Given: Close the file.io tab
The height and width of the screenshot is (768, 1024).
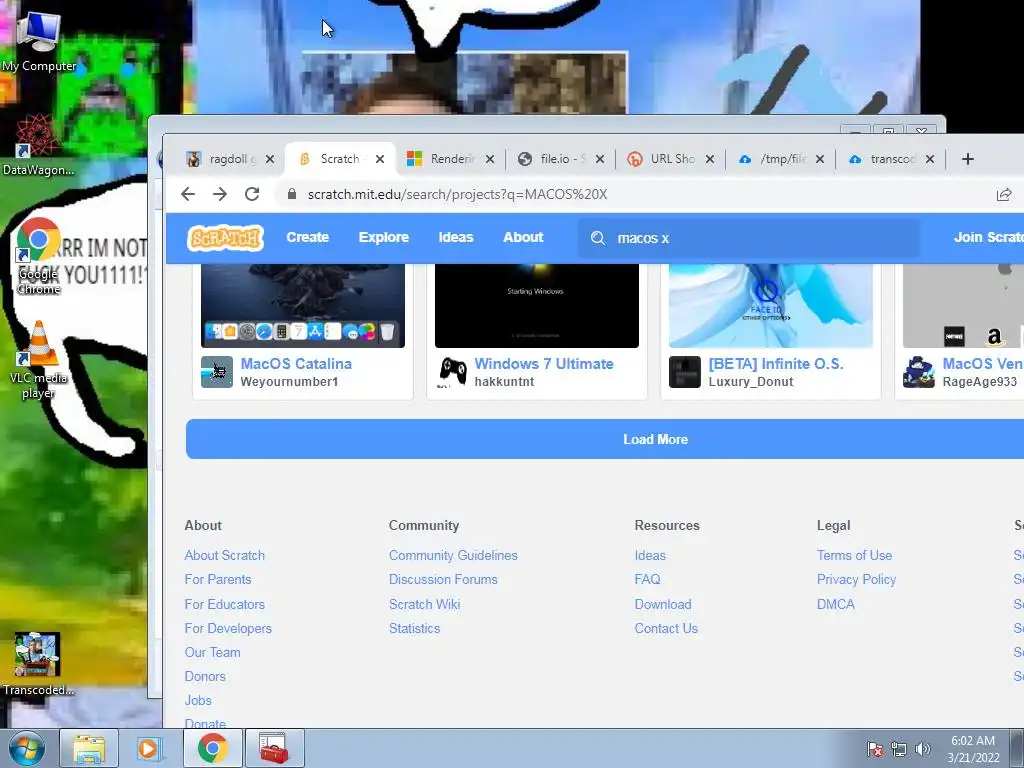Looking at the screenshot, I should click(x=600, y=159).
